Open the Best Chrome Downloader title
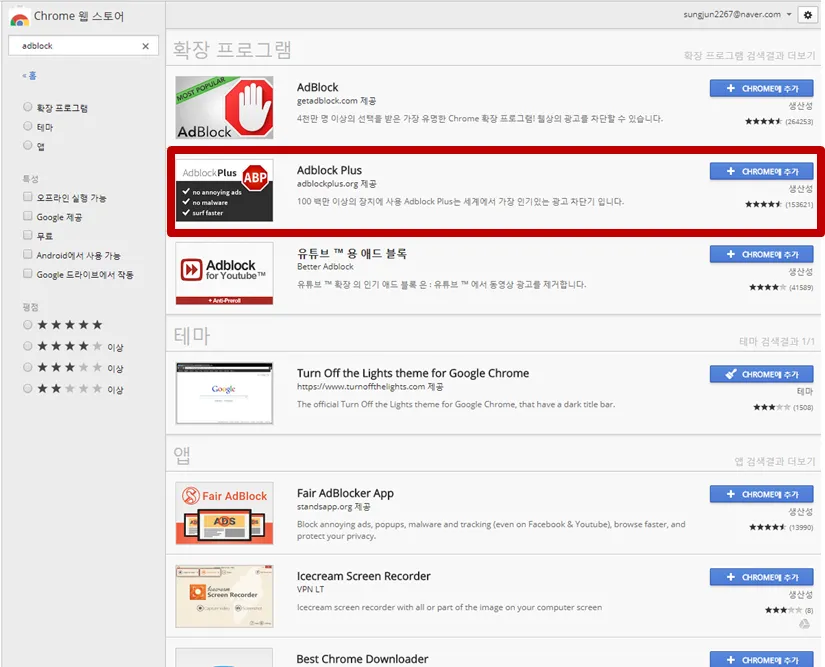This screenshot has height=667, width=825. (362, 659)
